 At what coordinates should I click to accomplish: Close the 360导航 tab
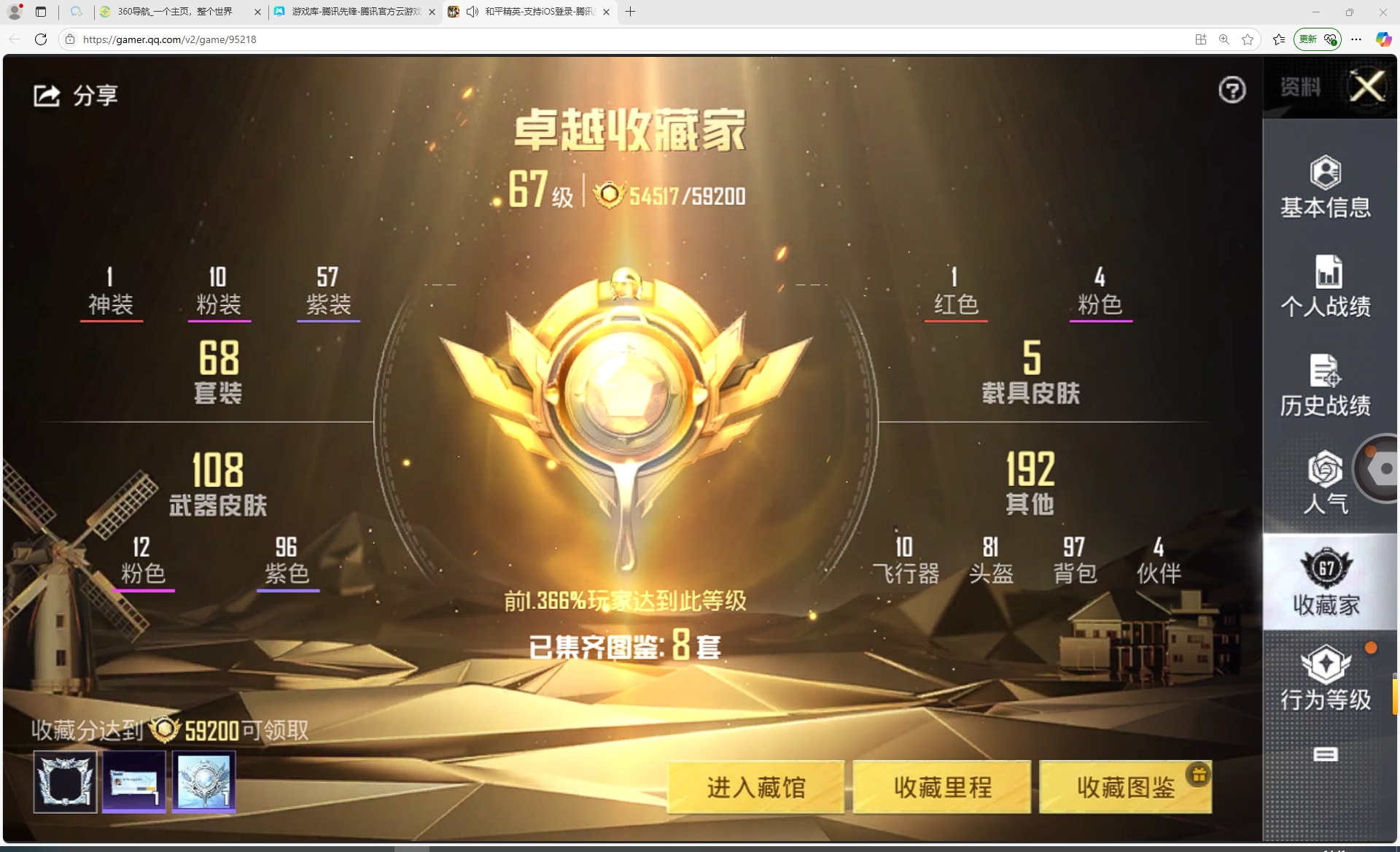tap(257, 12)
